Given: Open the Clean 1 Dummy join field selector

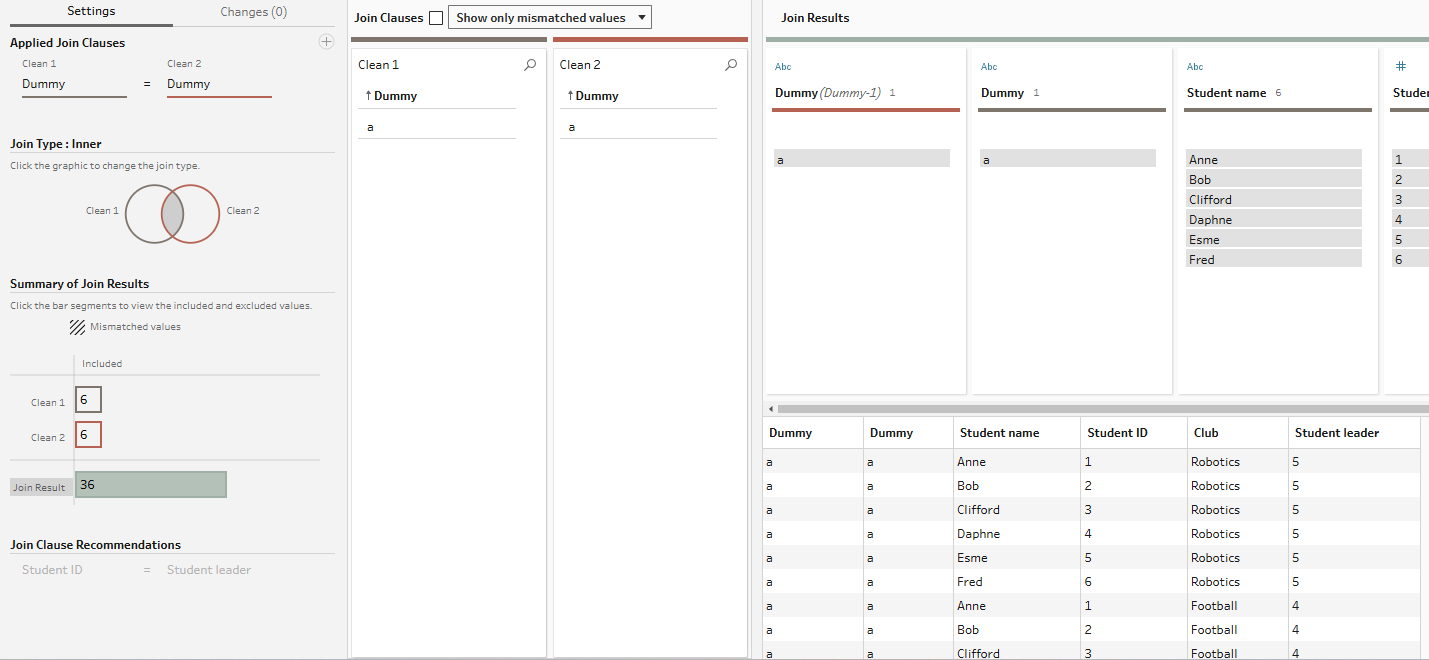Looking at the screenshot, I should point(74,85).
